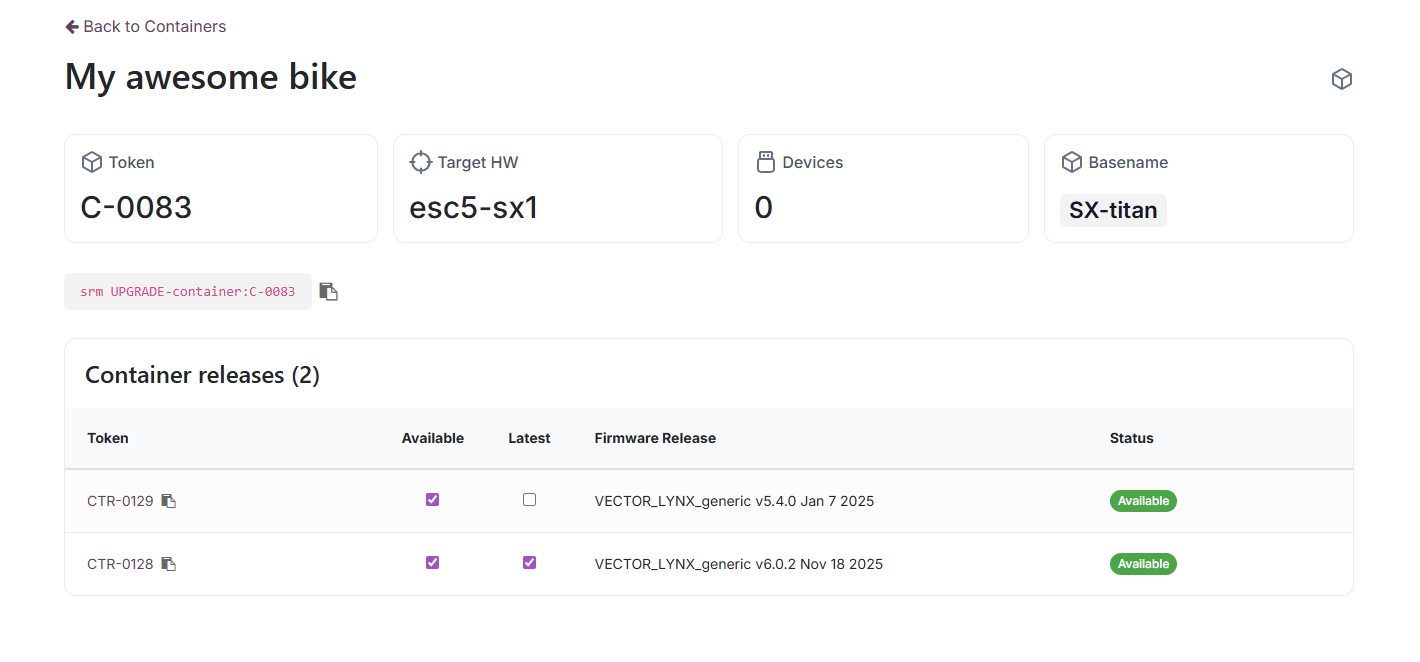Click the cube icon at top right
Image resolution: width=1420 pixels, height=662 pixels.
1341,79
